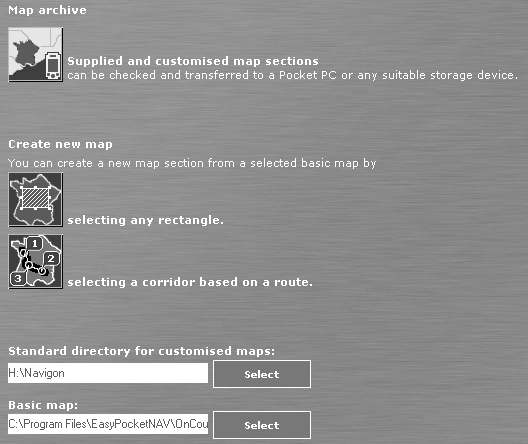Click waypoint badge 1 in corridor icon
Viewport: 528px width, 444px height.
34,243
